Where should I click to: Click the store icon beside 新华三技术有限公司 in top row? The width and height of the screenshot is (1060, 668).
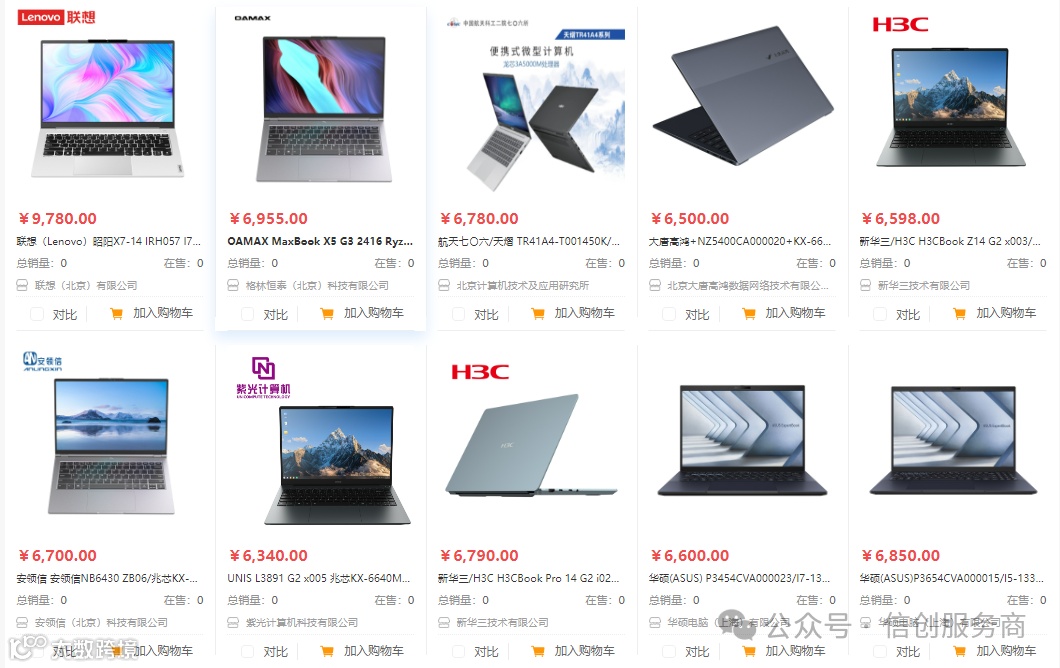click(x=865, y=285)
